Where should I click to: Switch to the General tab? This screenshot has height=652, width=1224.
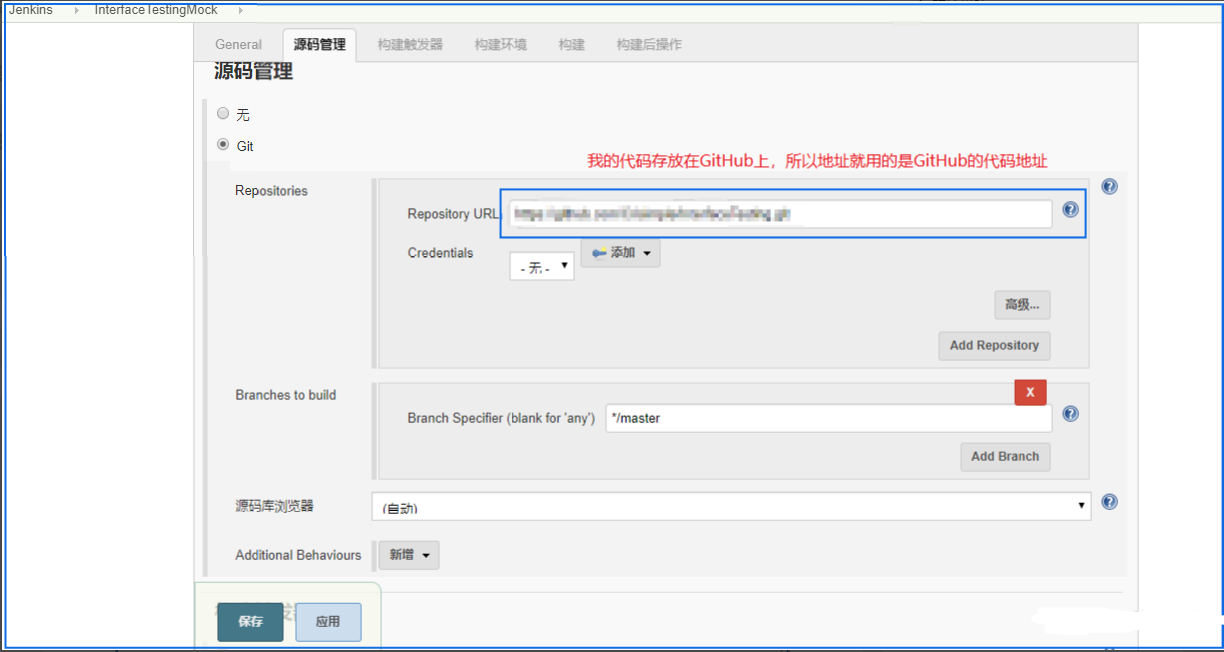[238, 44]
